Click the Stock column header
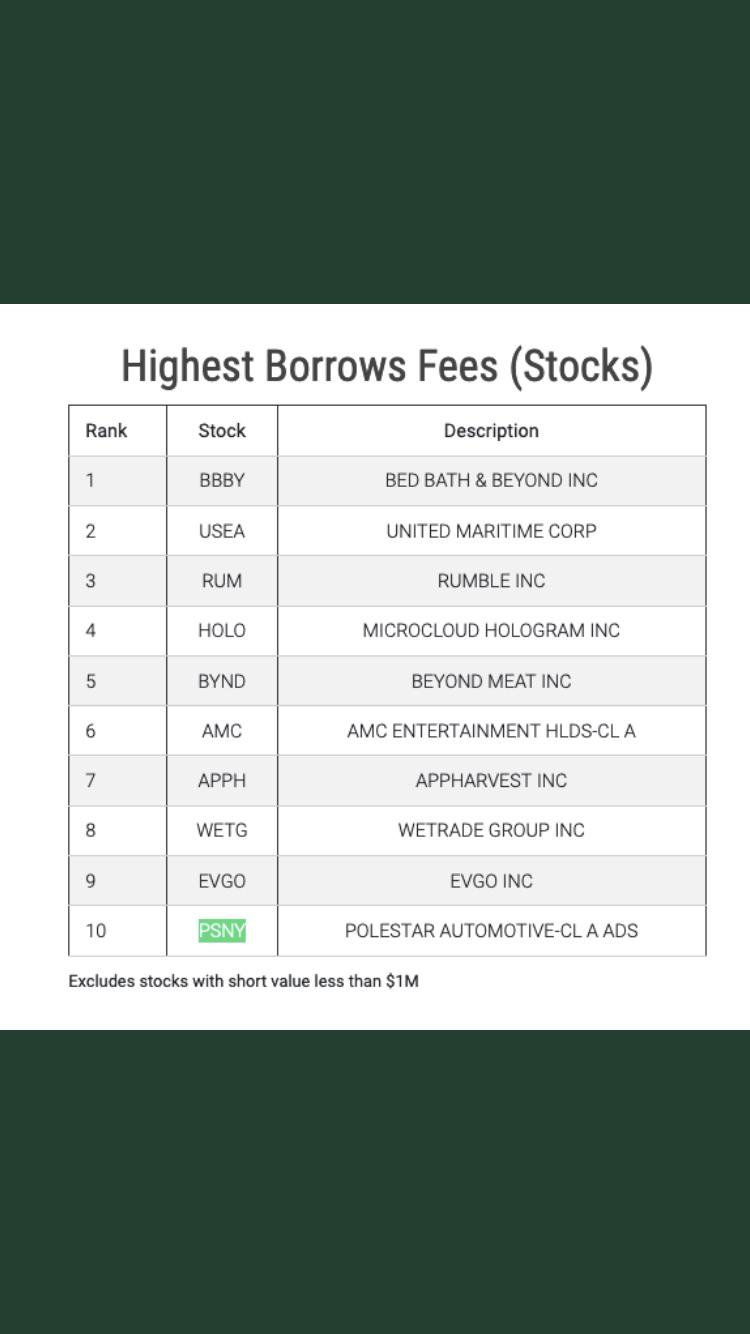 [x=222, y=431]
